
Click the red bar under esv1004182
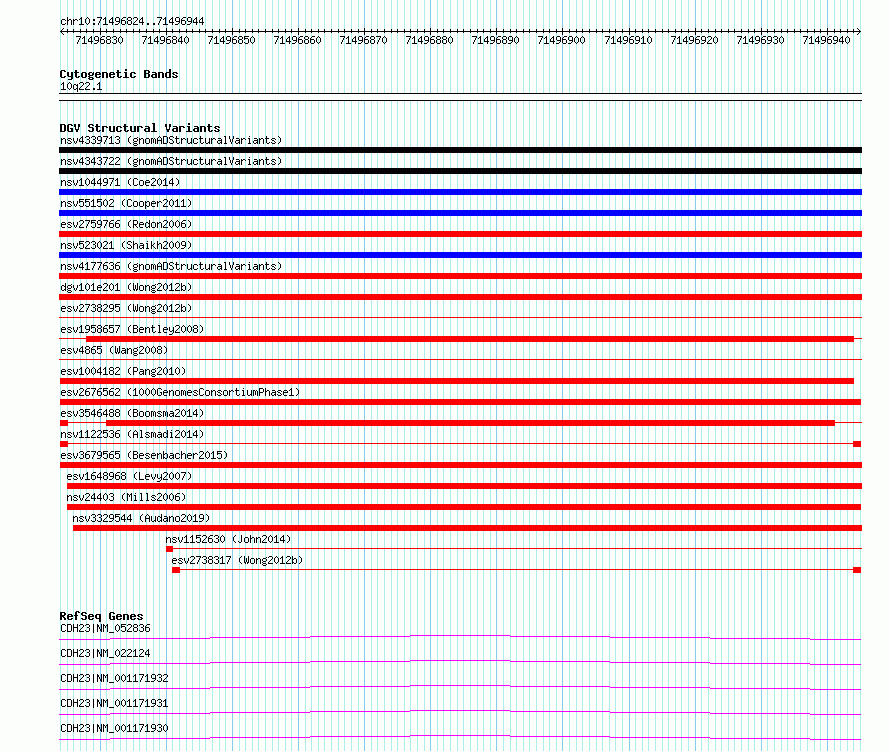click(x=456, y=381)
